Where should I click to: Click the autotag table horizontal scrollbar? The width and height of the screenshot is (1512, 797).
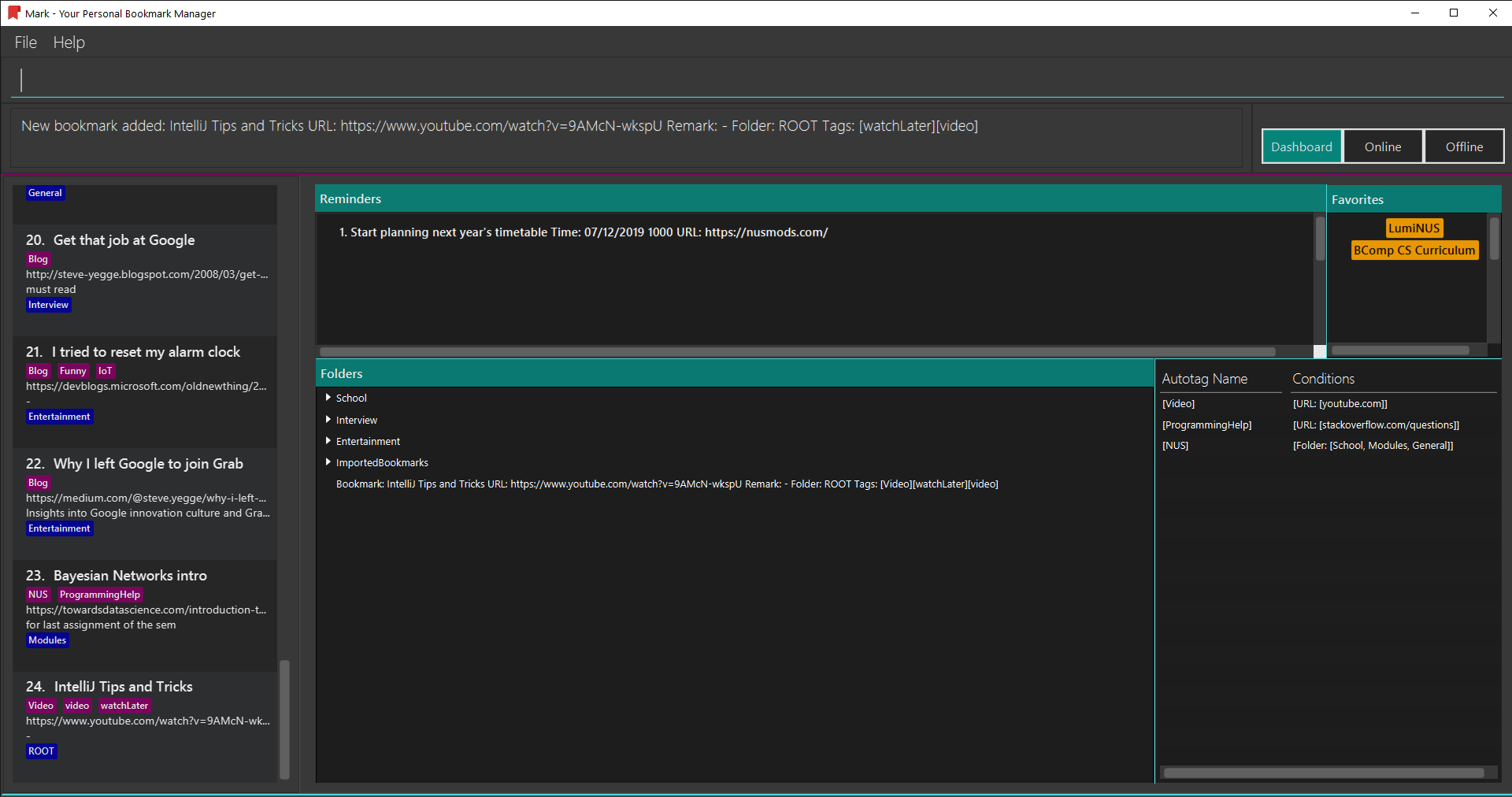(1324, 773)
